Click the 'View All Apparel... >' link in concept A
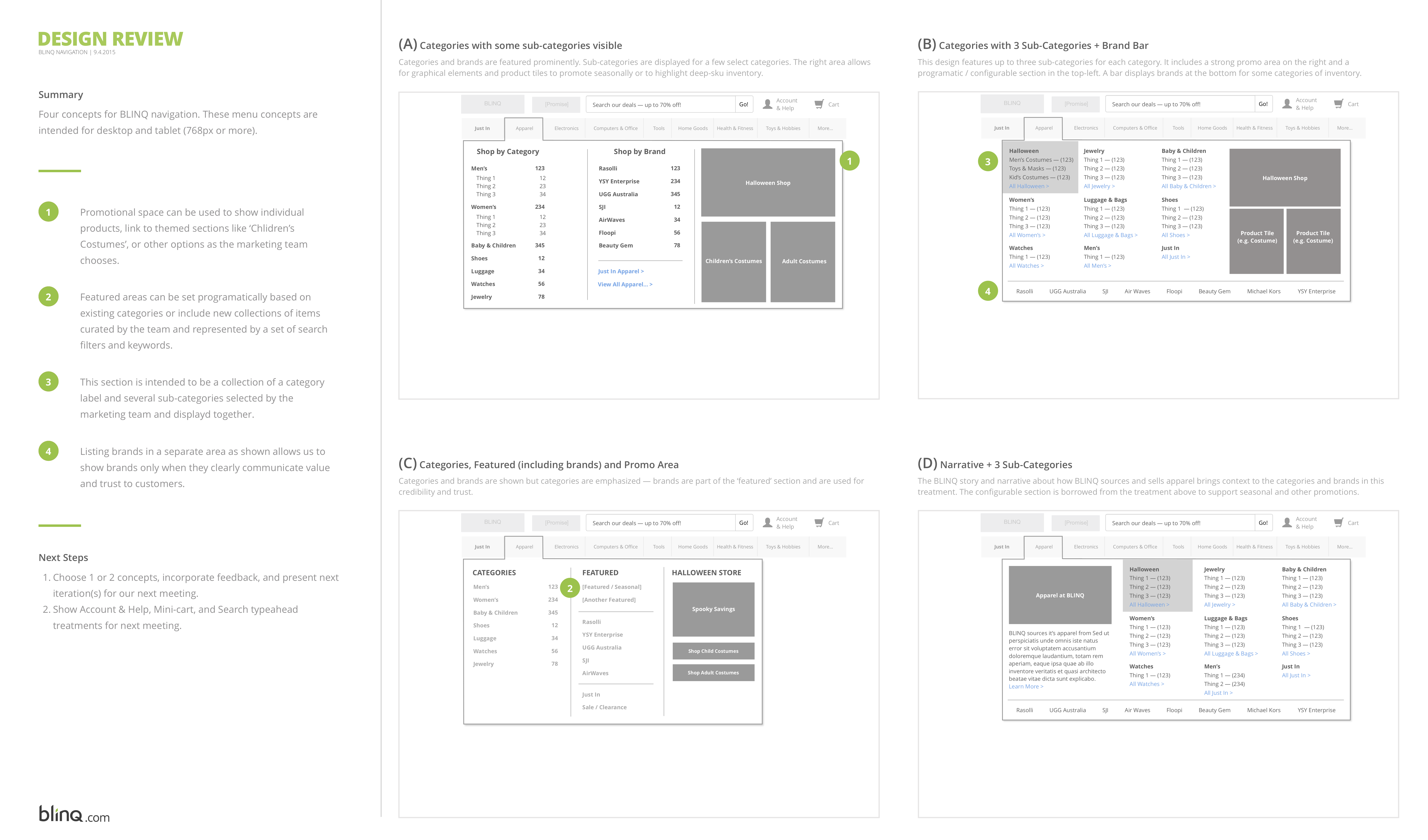Viewport: 1428px width, 840px height. click(x=625, y=285)
